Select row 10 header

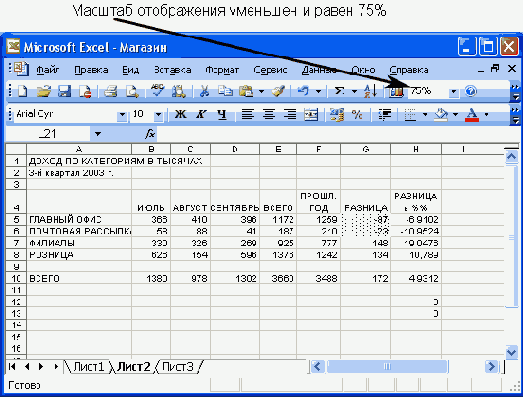(x=16, y=278)
